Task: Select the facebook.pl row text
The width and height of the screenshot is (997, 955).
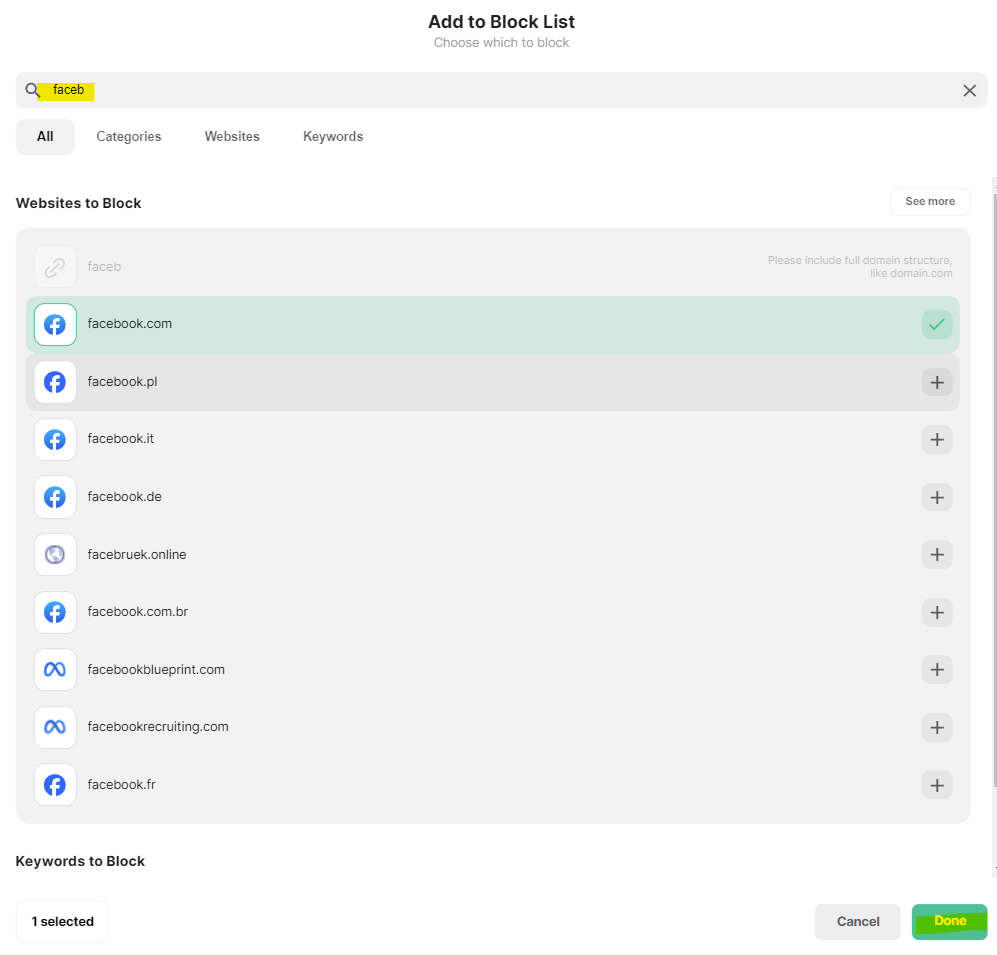Action: click(122, 381)
